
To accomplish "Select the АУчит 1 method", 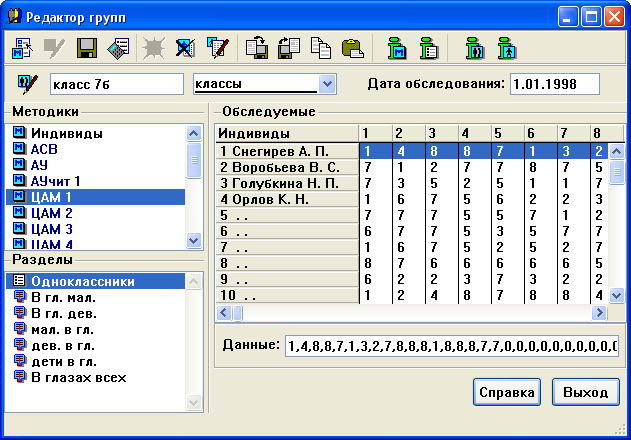I will pyautogui.click(x=95, y=181).
